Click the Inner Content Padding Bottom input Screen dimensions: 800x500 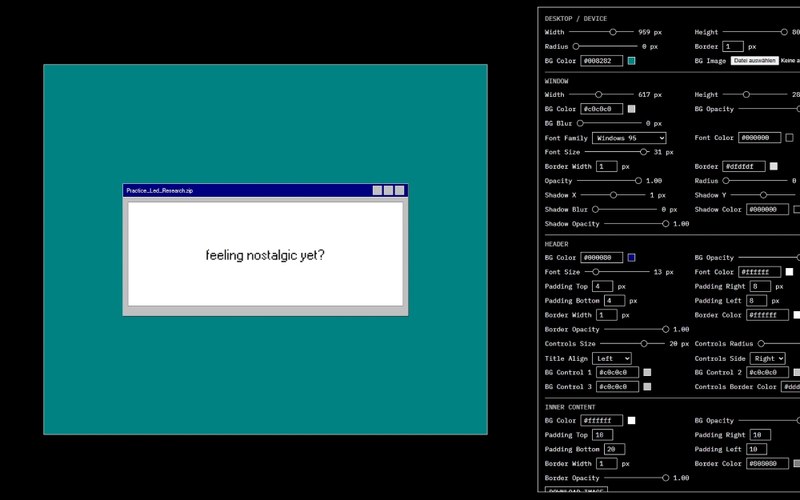point(614,449)
